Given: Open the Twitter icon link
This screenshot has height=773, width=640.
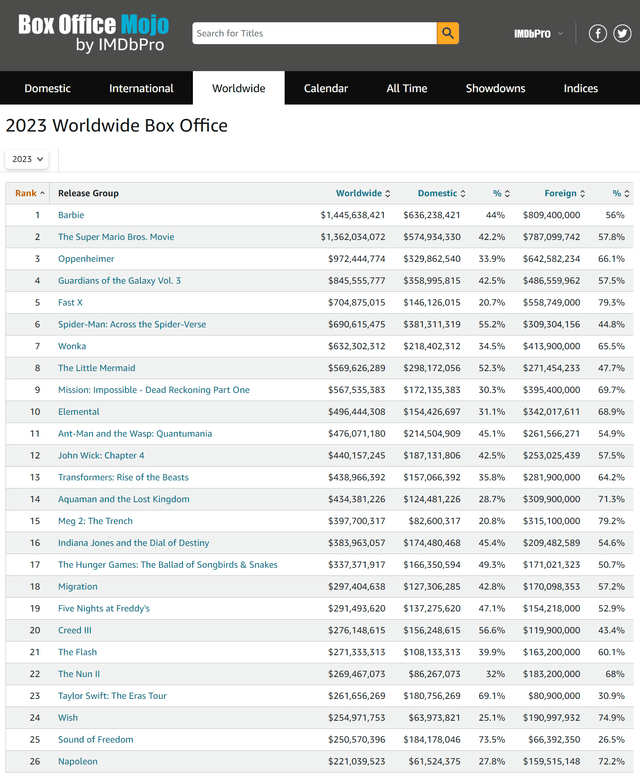Looking at the screenshot, I should pos(622,33).
